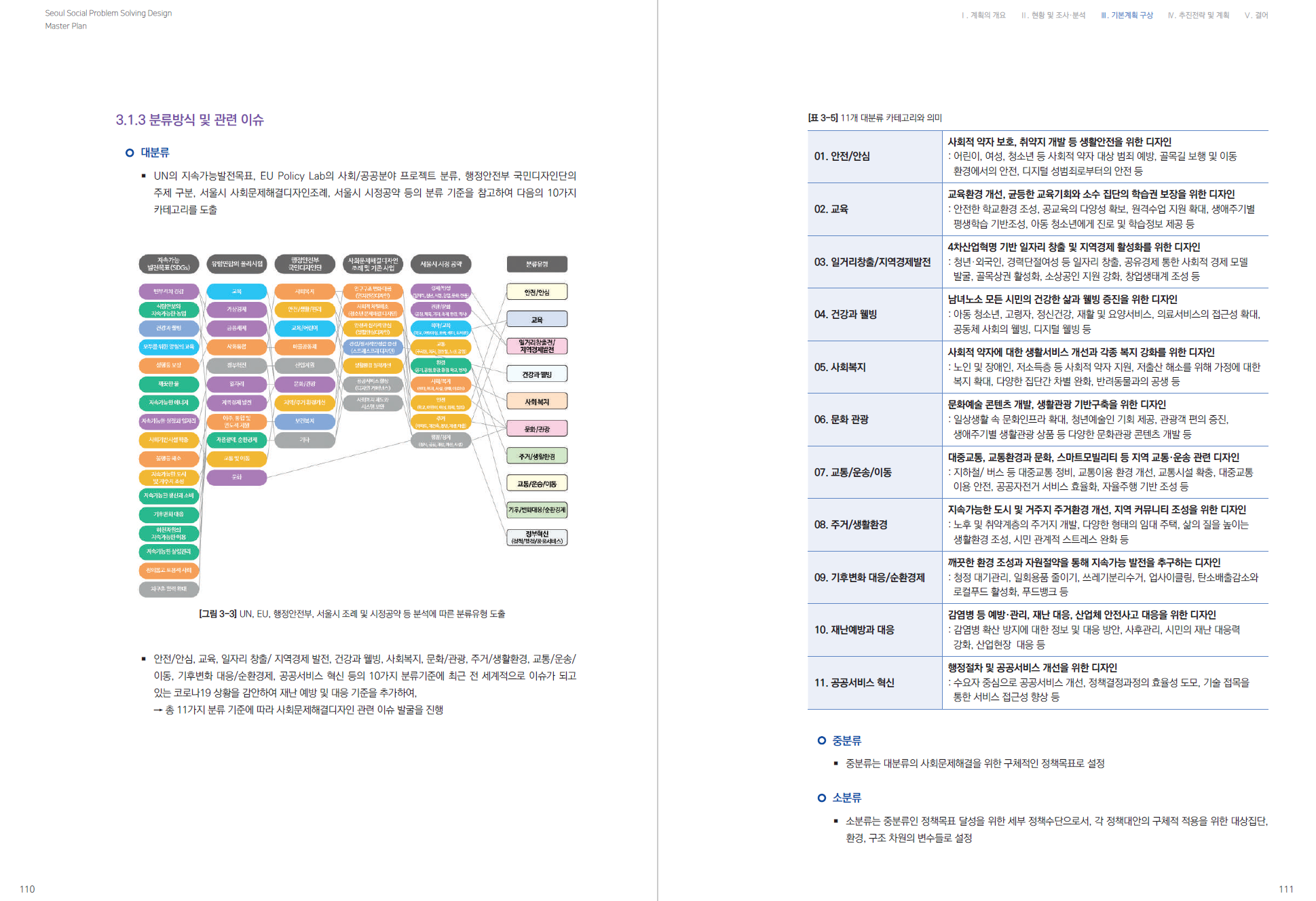Click the 분류유형 header box

click(x=536, y=264)
